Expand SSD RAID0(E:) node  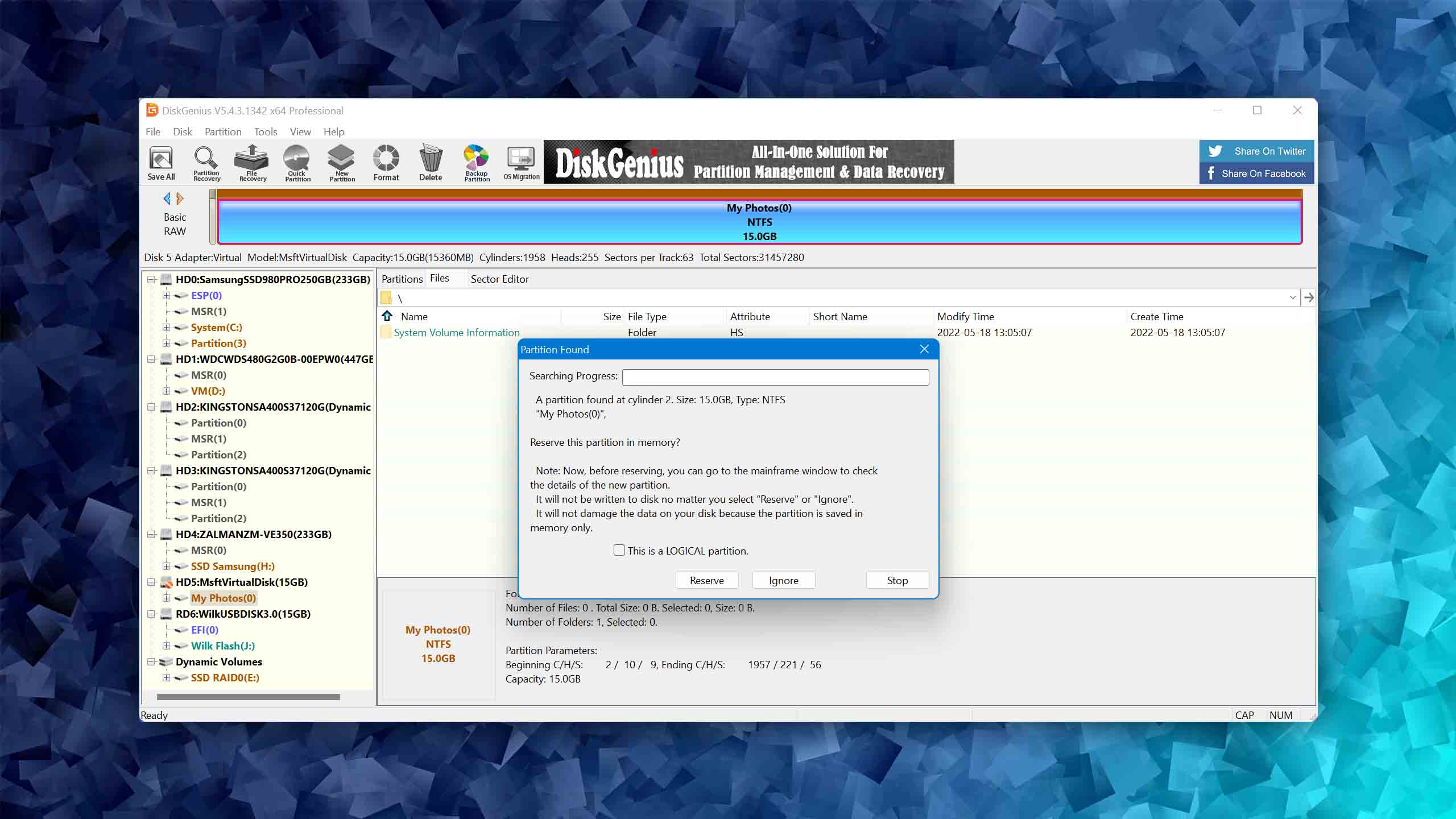[166, 677]
